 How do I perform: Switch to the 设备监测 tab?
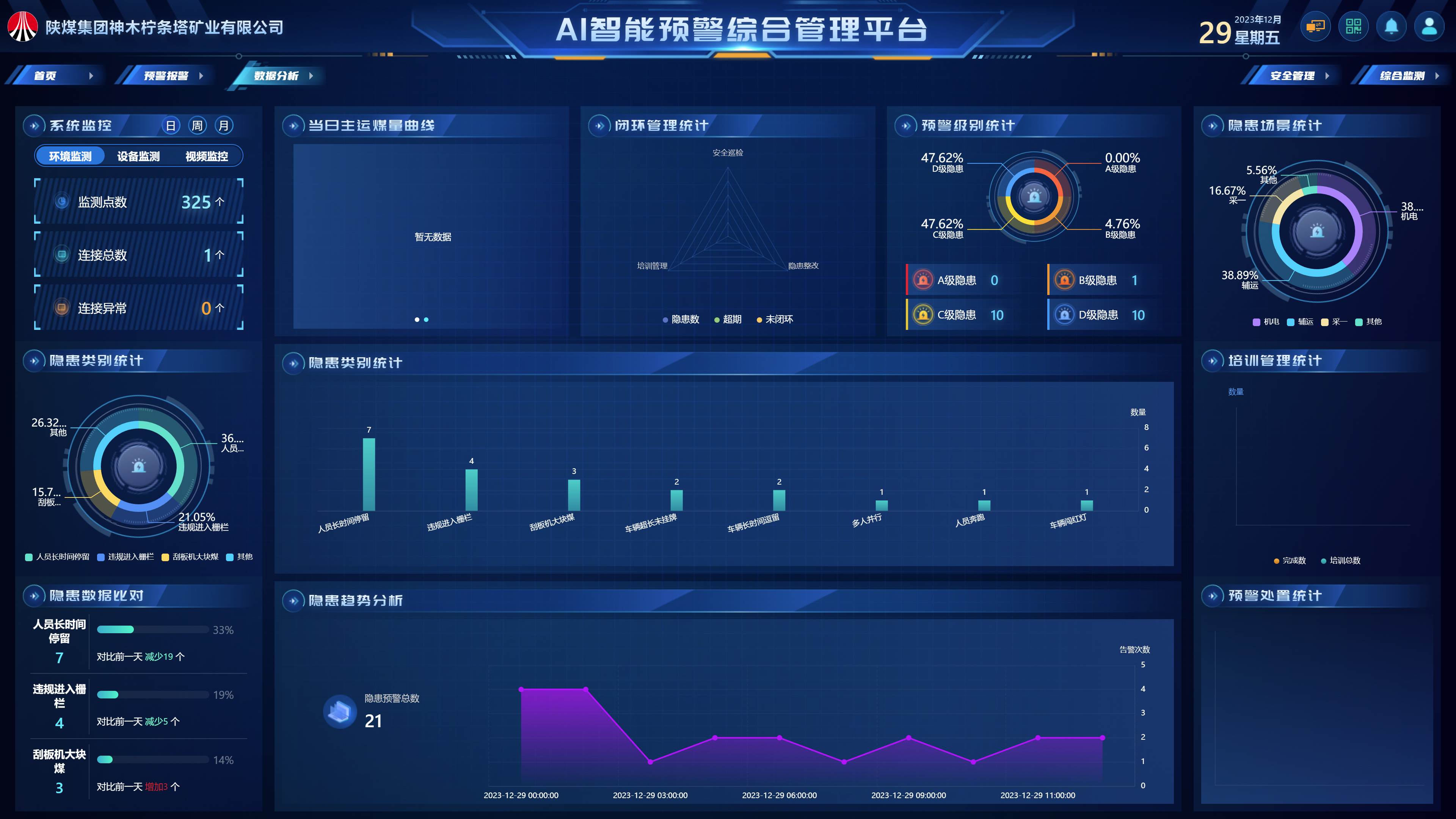(138, 156)
